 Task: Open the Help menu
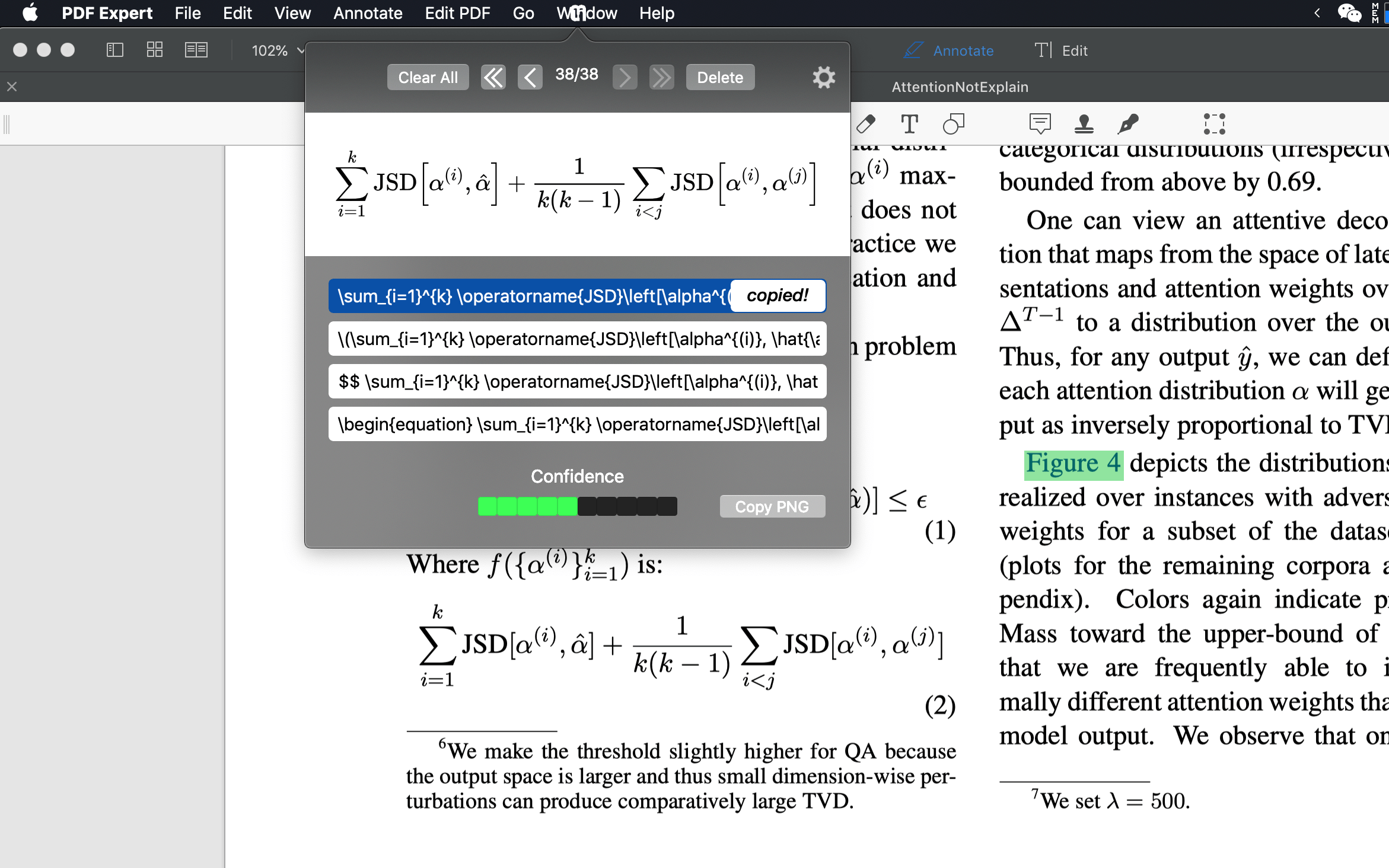coord(657,13)
